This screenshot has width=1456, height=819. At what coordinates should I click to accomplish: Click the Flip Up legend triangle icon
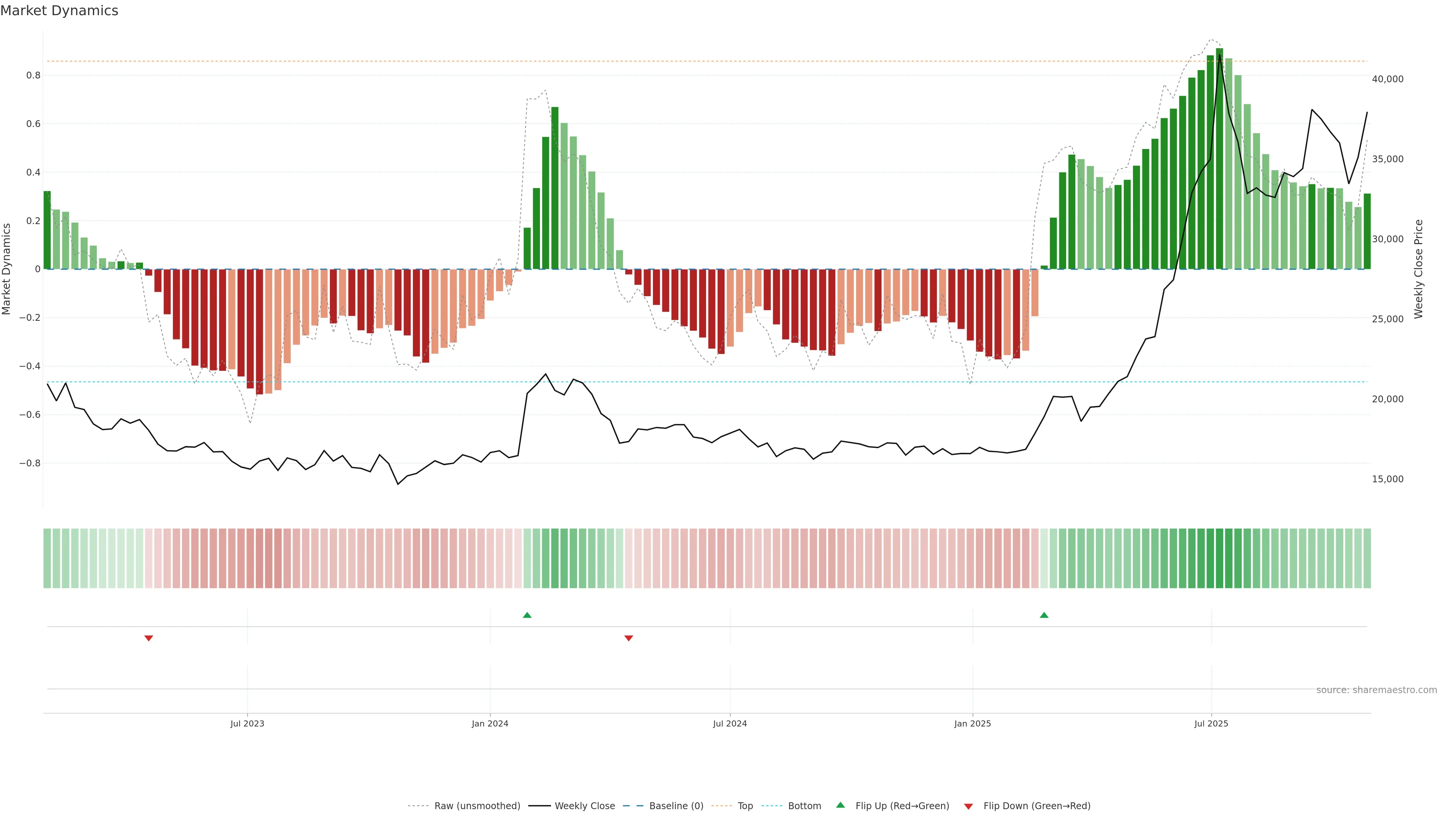(841, 805)
